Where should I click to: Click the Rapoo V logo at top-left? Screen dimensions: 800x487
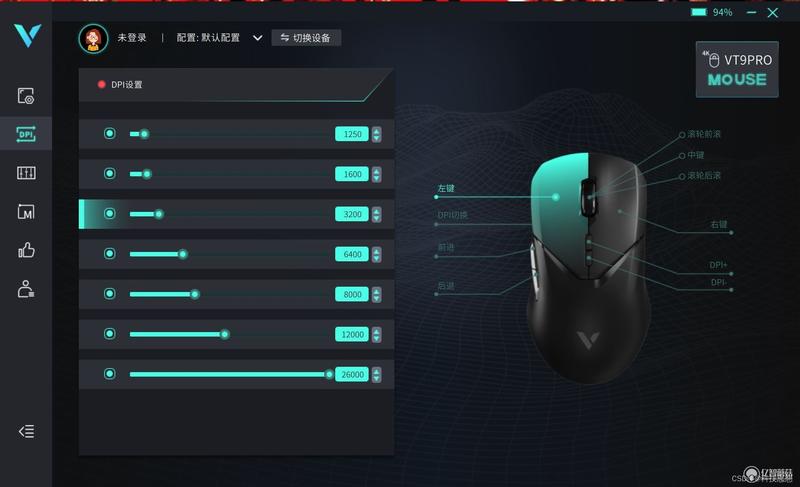[27, 35]
